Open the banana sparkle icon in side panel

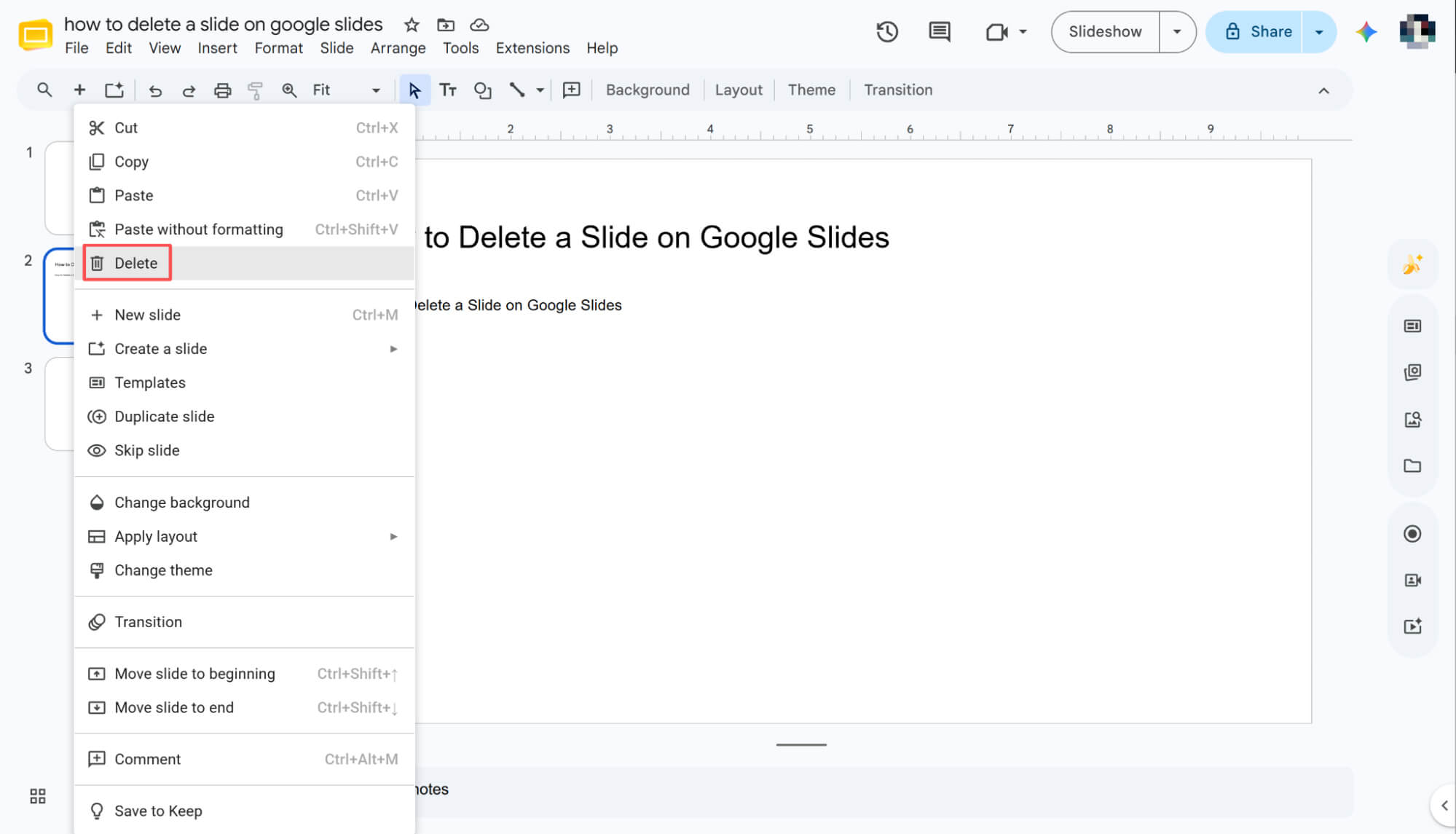(1412, 264)
